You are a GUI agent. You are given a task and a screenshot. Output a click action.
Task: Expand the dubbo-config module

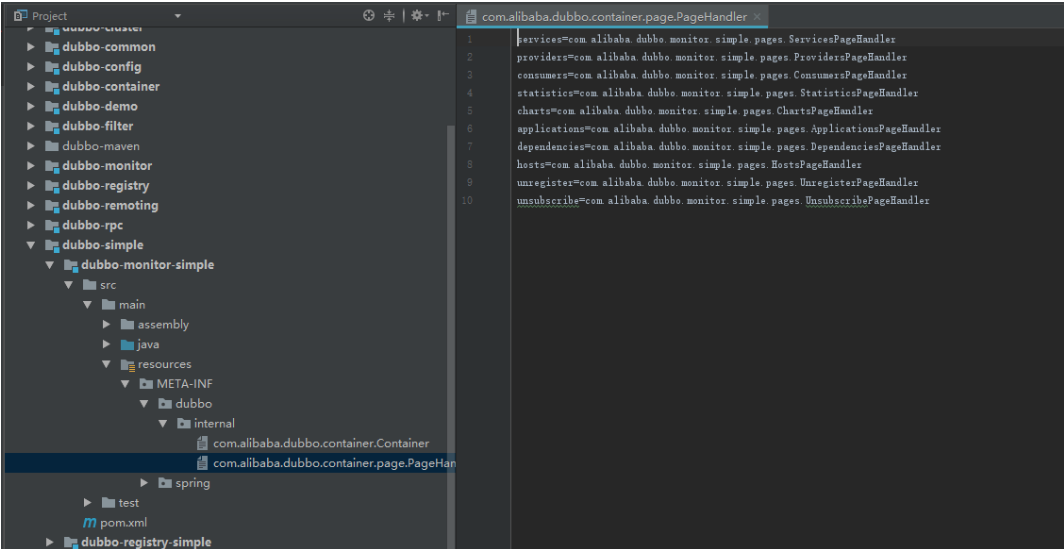point(31,67)
